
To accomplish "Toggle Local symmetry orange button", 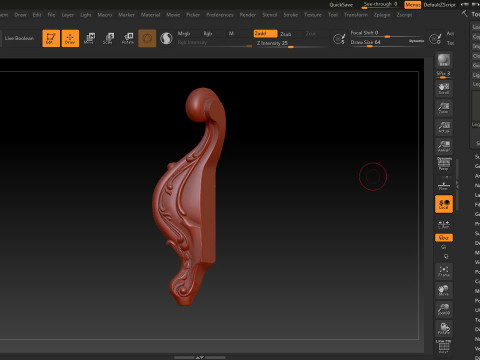I will [444, 204].
